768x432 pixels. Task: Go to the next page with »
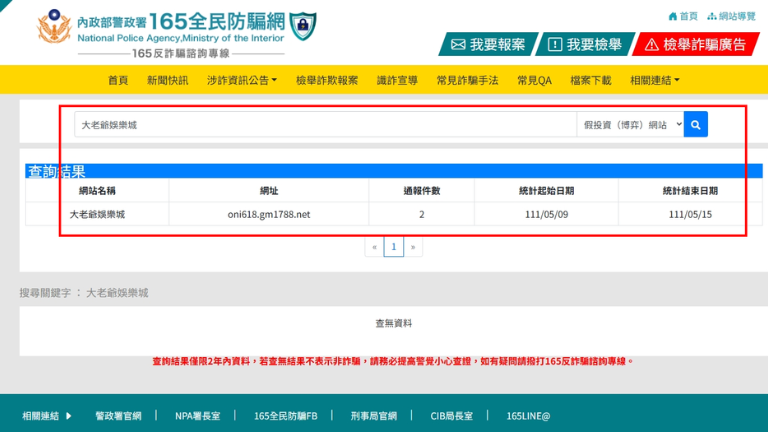click(x=413, y=247)
